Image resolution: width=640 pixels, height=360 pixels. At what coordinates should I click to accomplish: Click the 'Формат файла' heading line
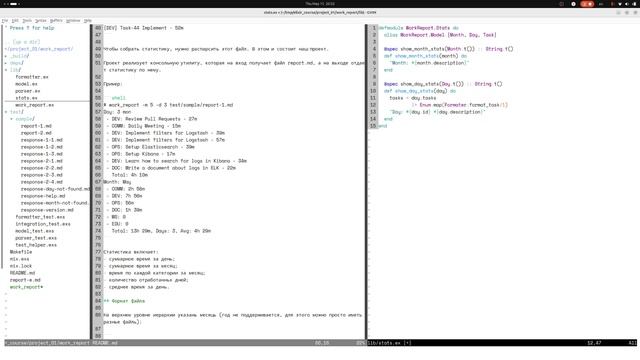click(x=124, y=301)
